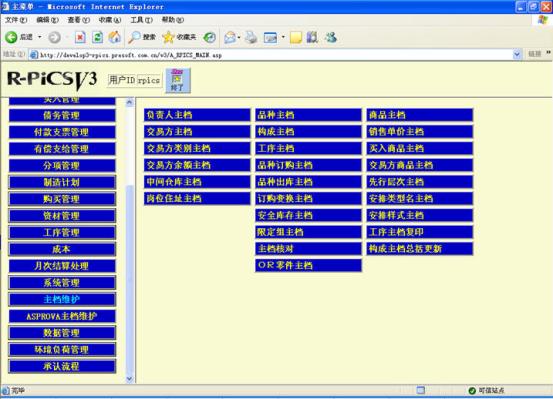Open 商品主档 master
This screenshot has height=399, width=553.
tap(420, 115)
